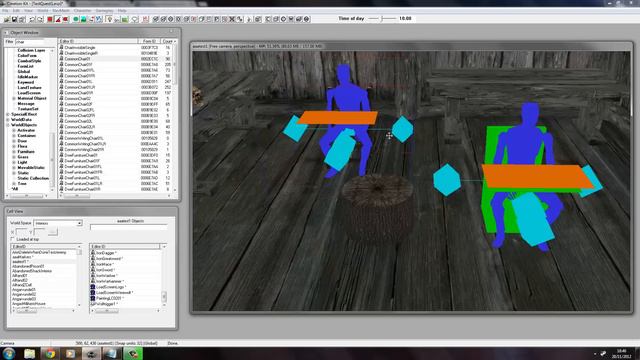
Task: Toggle the red triangle snap-to-angle icon
Action: click(x=58, y=19)
